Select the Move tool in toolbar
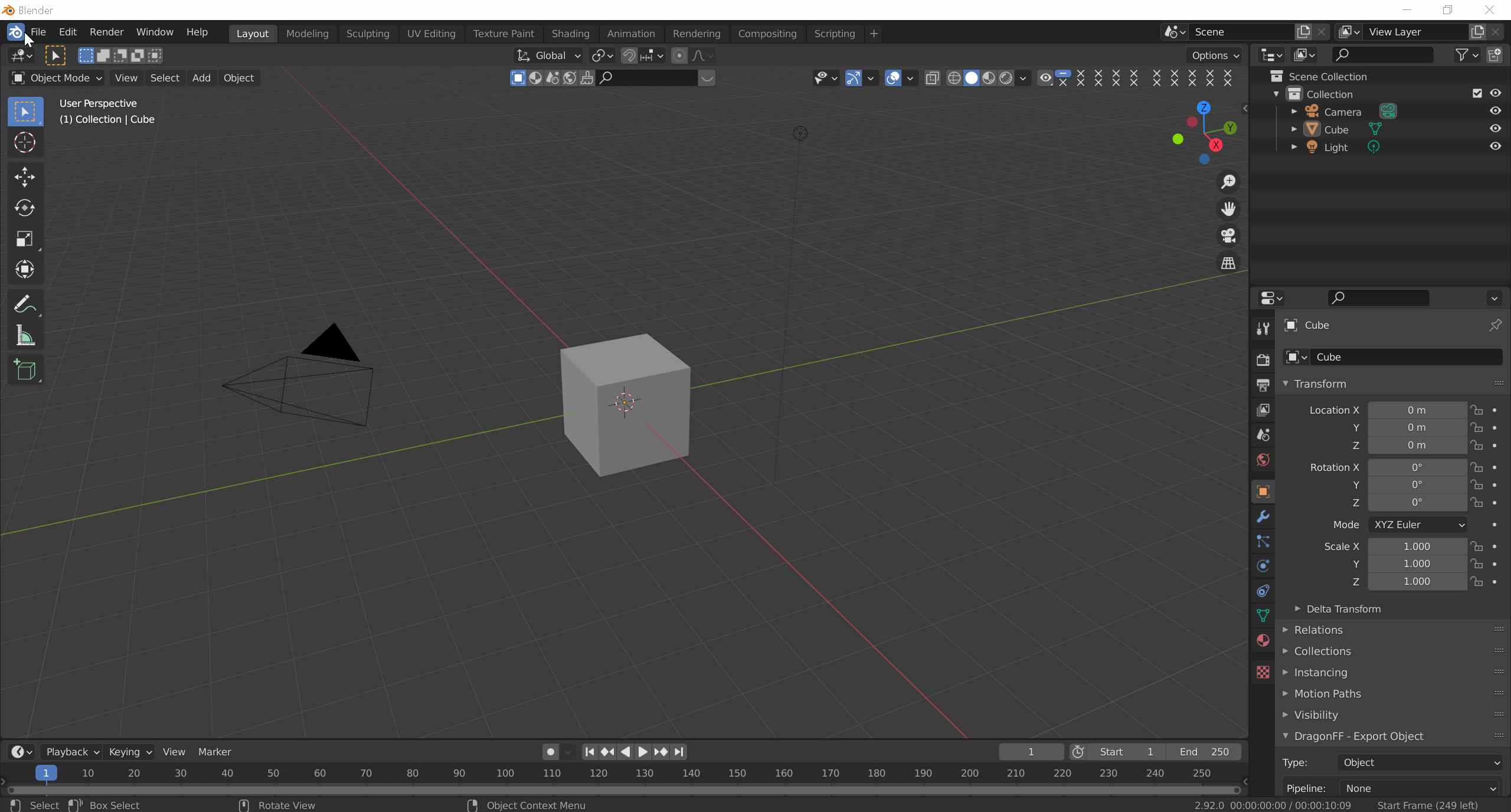Viewport: 1511px width, 812px height. point(25,176)
